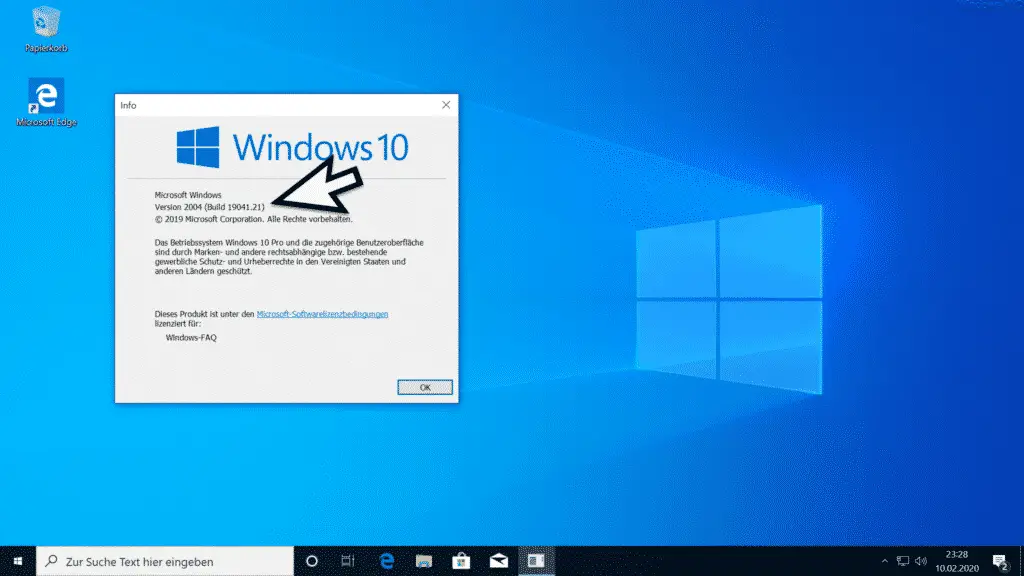Select the active winver app in taskbar
The height and width of the screenshot is (576, 1024).
[536, 561]
